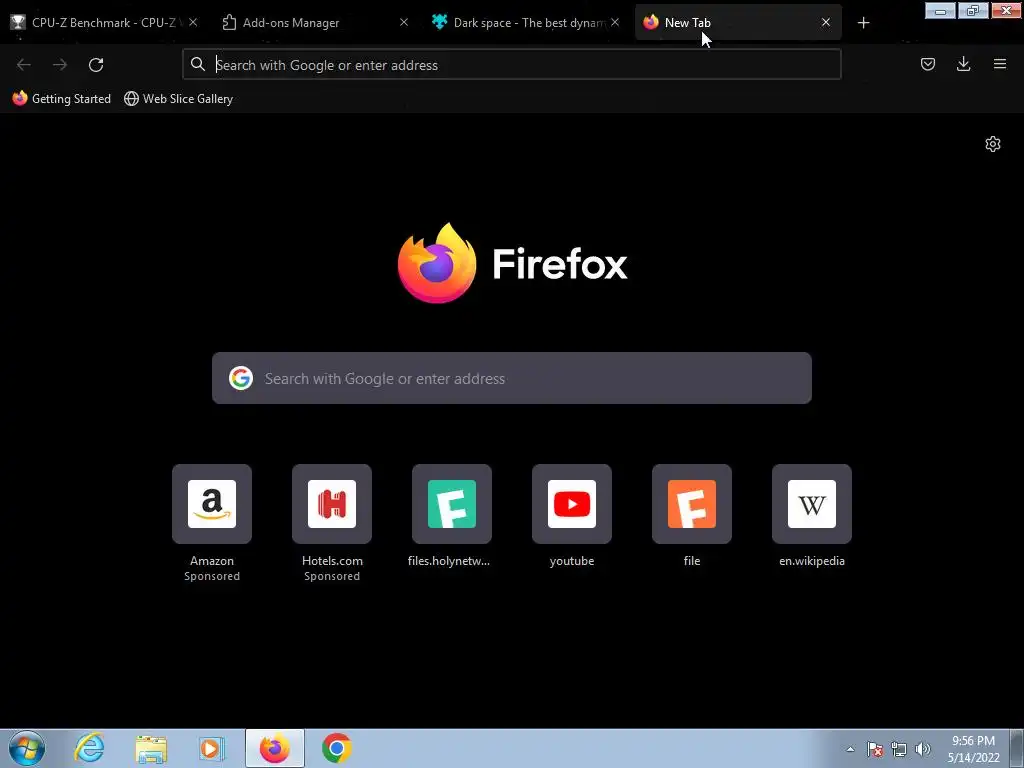Open the file shortcut tile

click(x=692, y=504)
